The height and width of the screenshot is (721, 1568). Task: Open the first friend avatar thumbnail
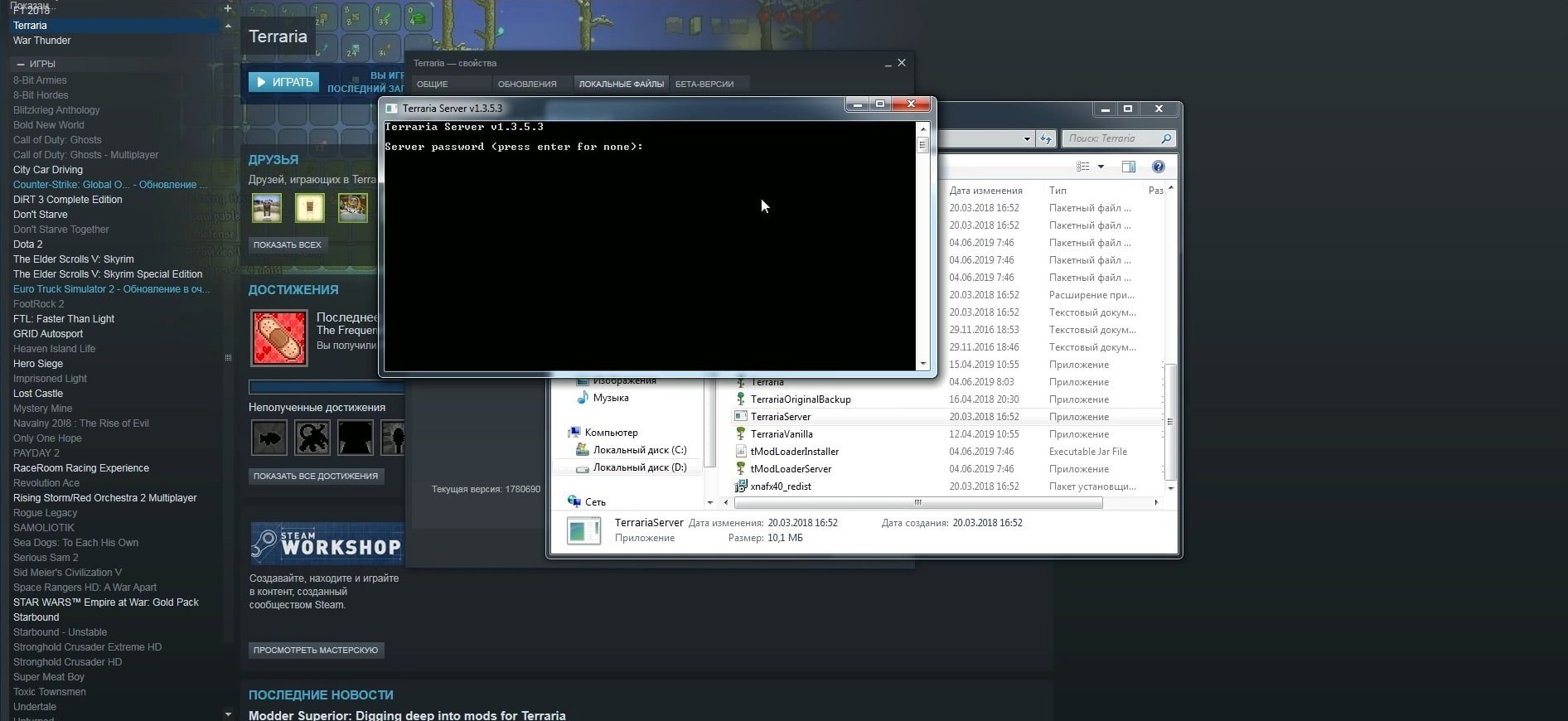[x=266, y=207]
